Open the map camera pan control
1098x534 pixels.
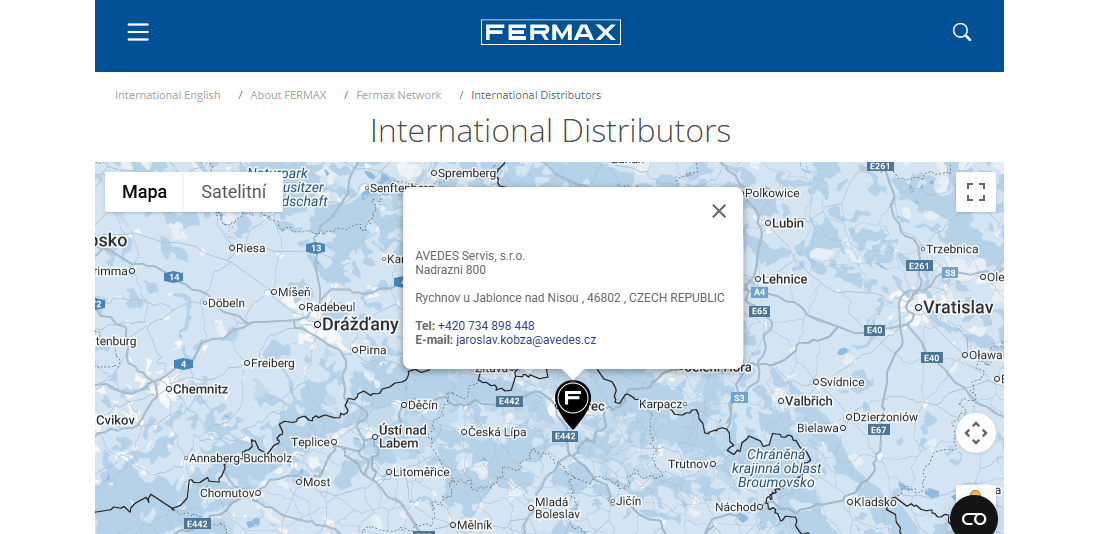pyautogui.click(x=975, y=433)
